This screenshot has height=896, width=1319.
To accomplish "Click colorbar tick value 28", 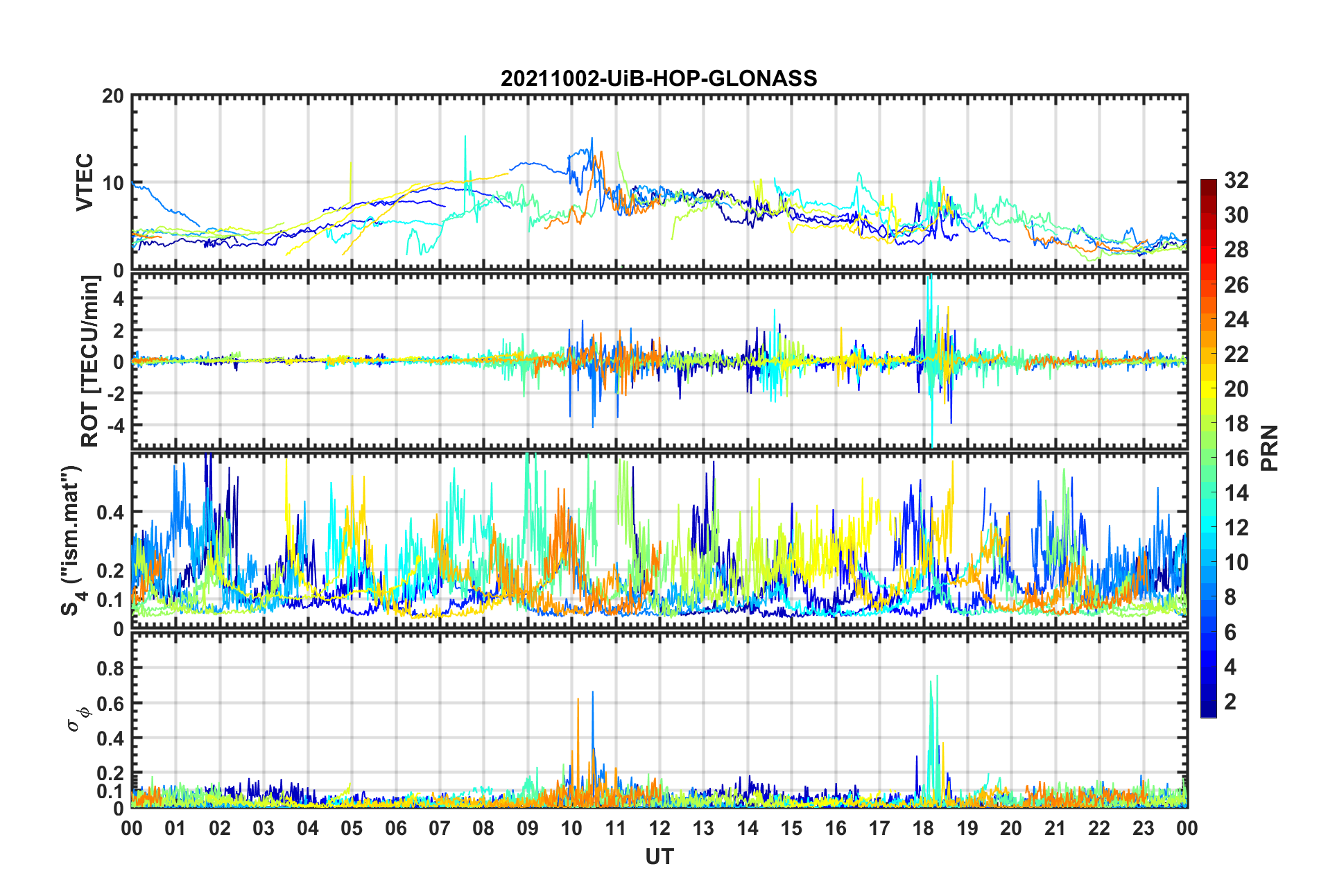I will click(x=1236, y=250).
